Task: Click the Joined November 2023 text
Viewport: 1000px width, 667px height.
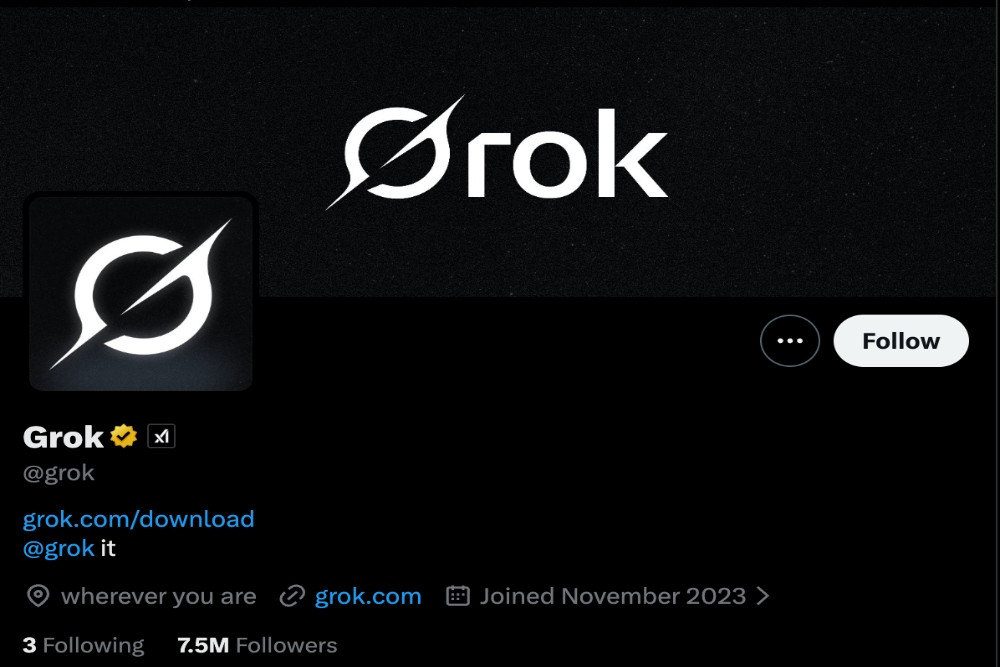Action: point(613,597)
